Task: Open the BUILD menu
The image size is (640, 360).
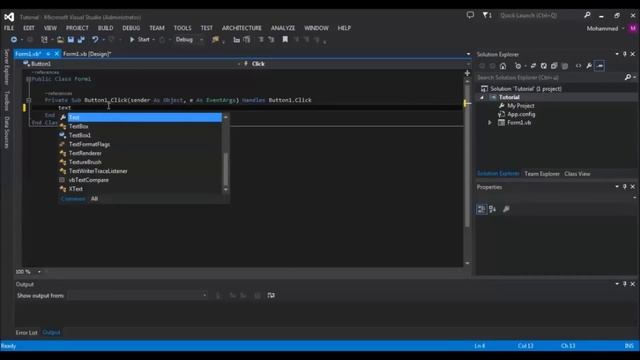Action: [105, 28]
